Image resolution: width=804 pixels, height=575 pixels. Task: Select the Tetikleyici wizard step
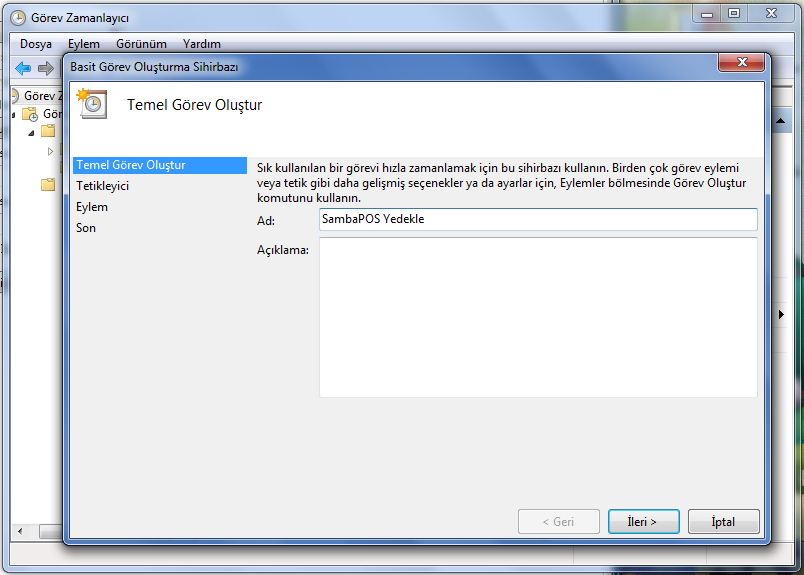[103, 186]
